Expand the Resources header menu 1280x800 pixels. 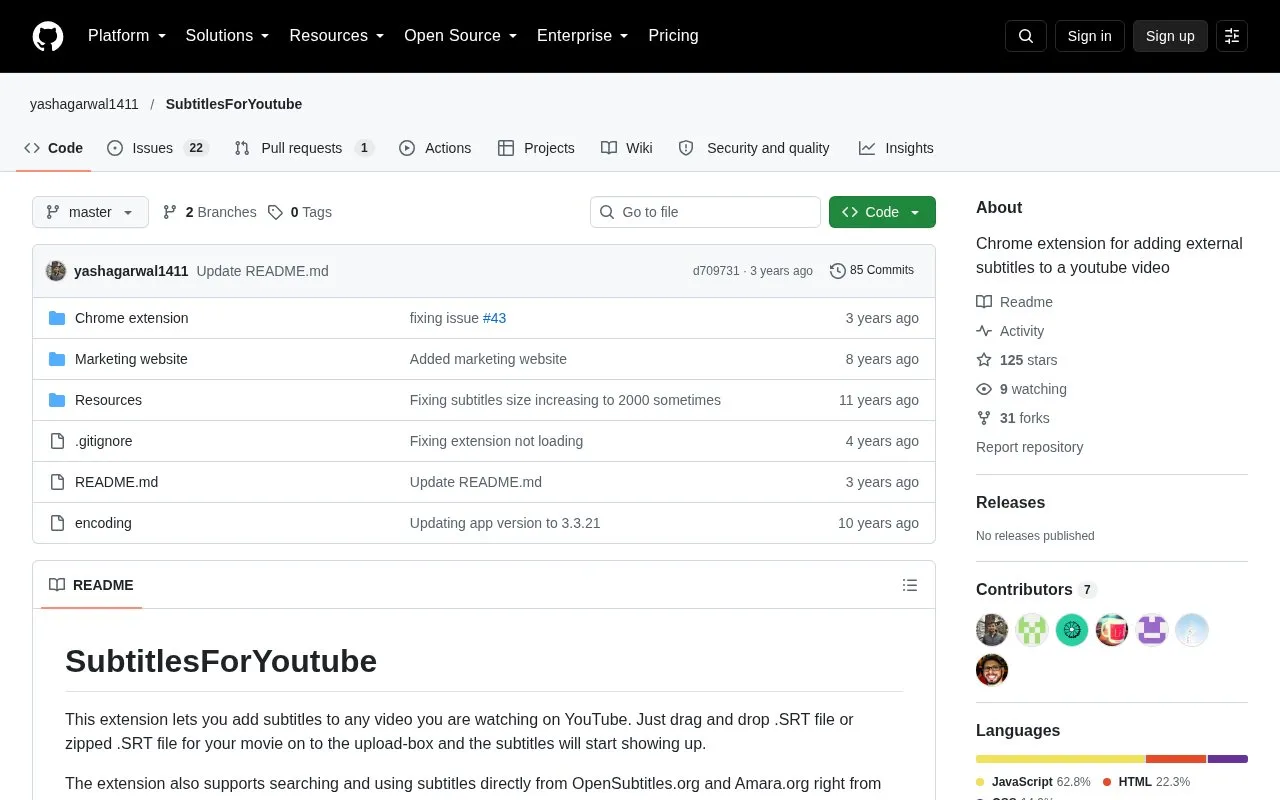337,36
